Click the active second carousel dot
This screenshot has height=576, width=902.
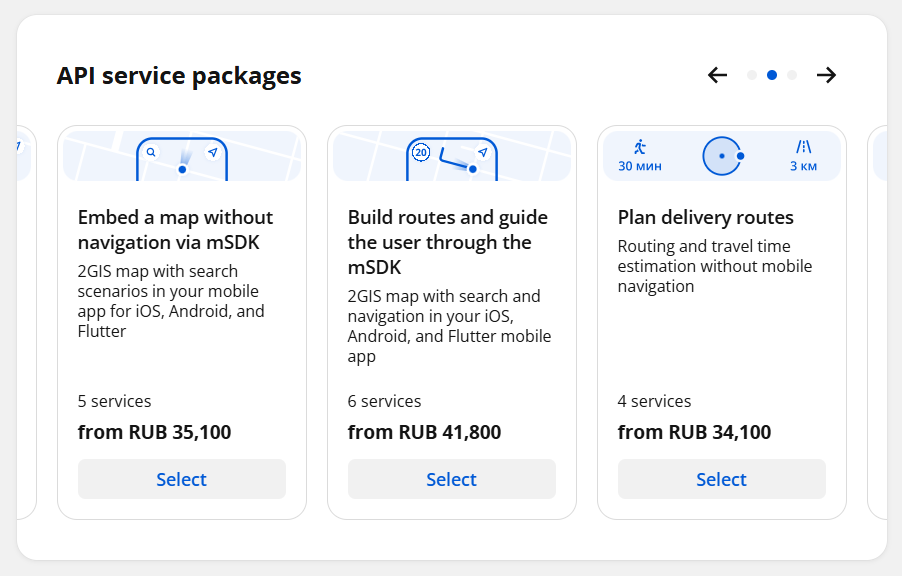pyautogui.click(x=772, y=75)
